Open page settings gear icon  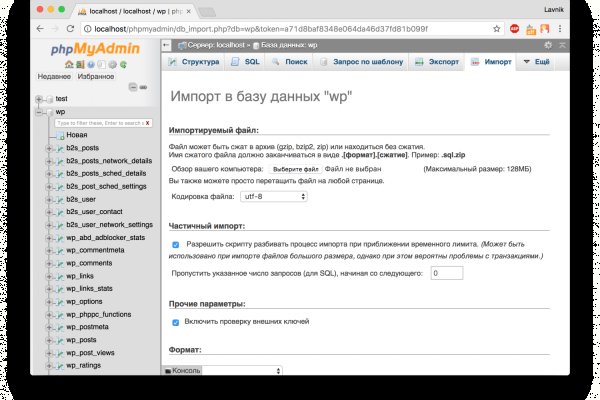click(x=547, y=46)
